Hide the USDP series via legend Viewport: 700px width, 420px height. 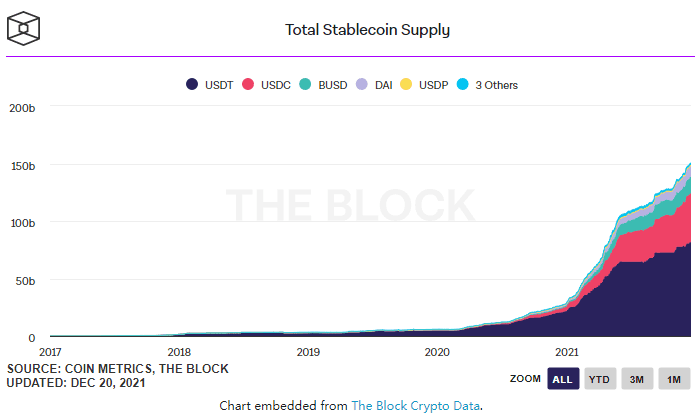(x=424, y=85)
